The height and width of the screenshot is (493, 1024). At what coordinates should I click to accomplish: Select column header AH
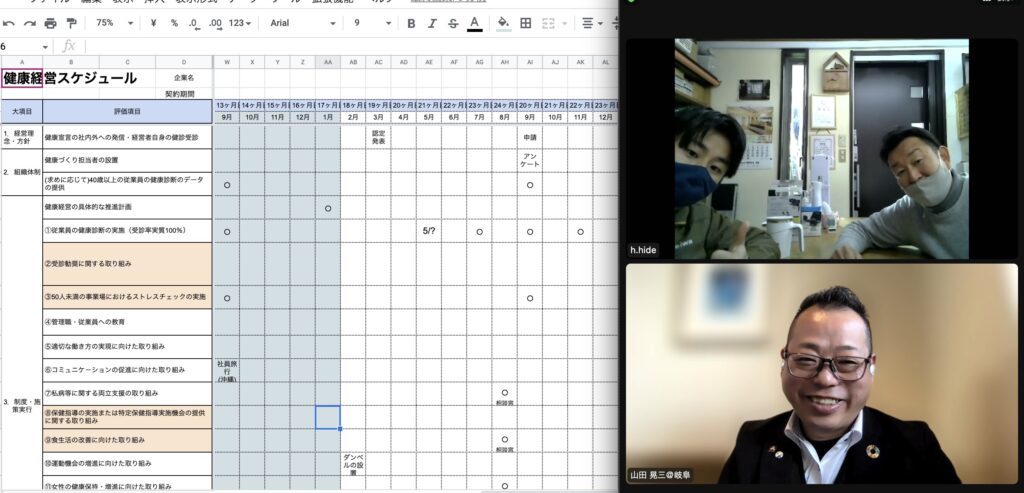point(505,62)
